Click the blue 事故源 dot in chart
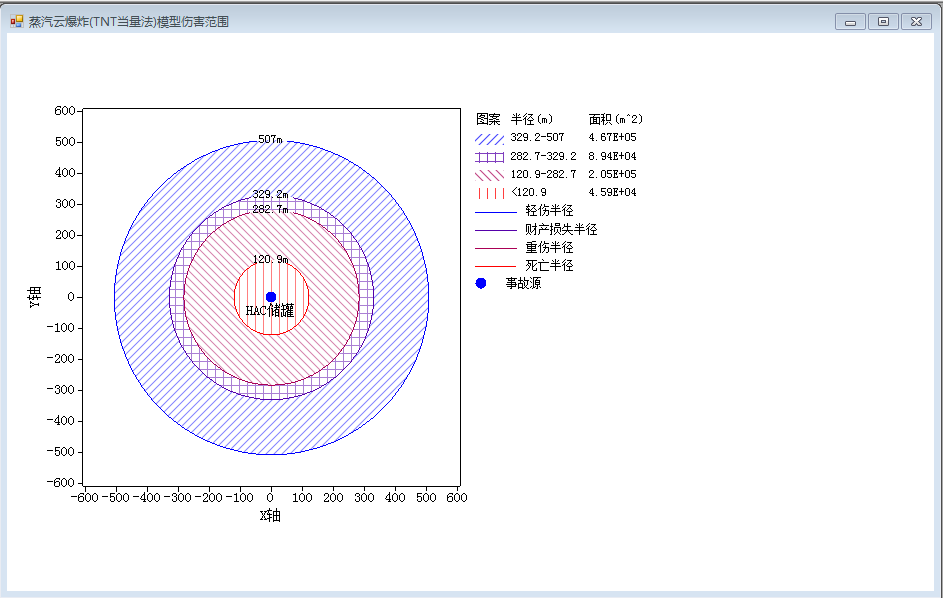Viewport: 943px width, 598px height. click(x=271, y=297)
